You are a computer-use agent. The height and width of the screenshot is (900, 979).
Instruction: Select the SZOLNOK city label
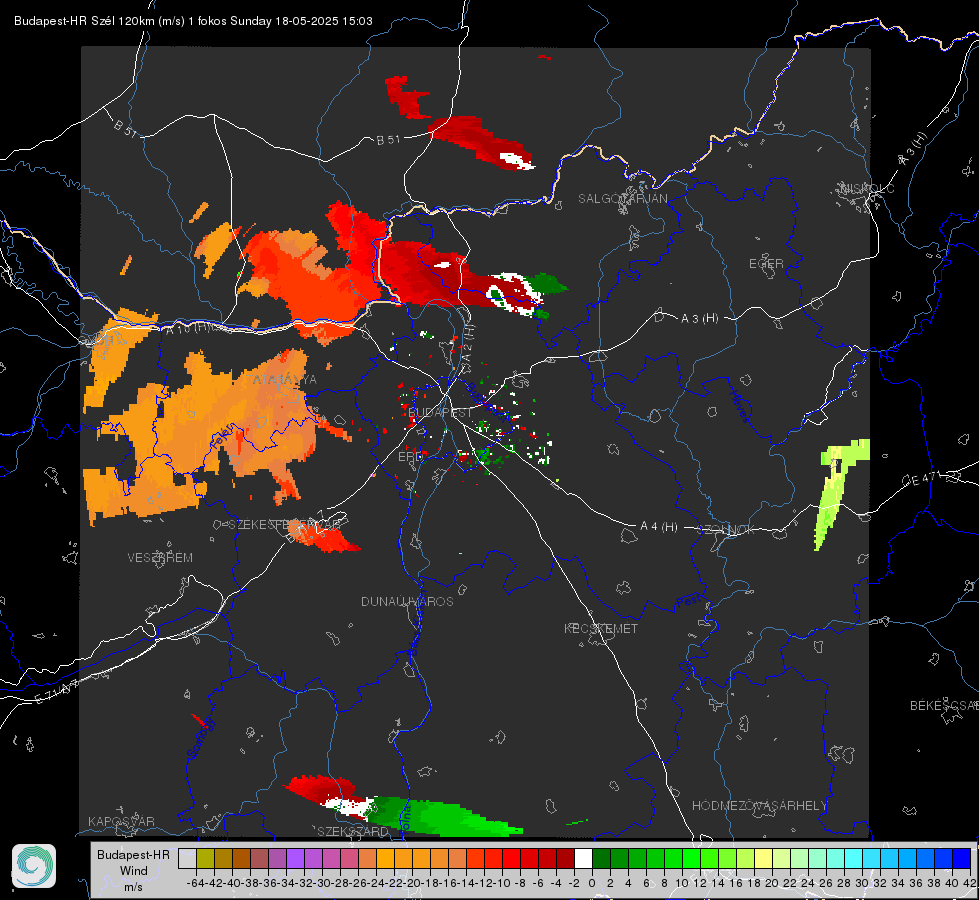[726, 530]
